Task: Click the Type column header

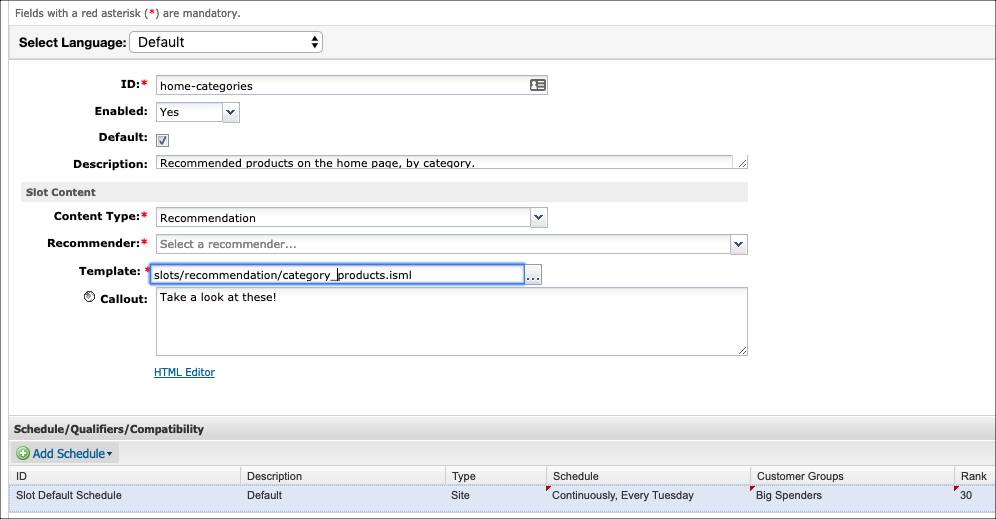Action: click(496, 476)
